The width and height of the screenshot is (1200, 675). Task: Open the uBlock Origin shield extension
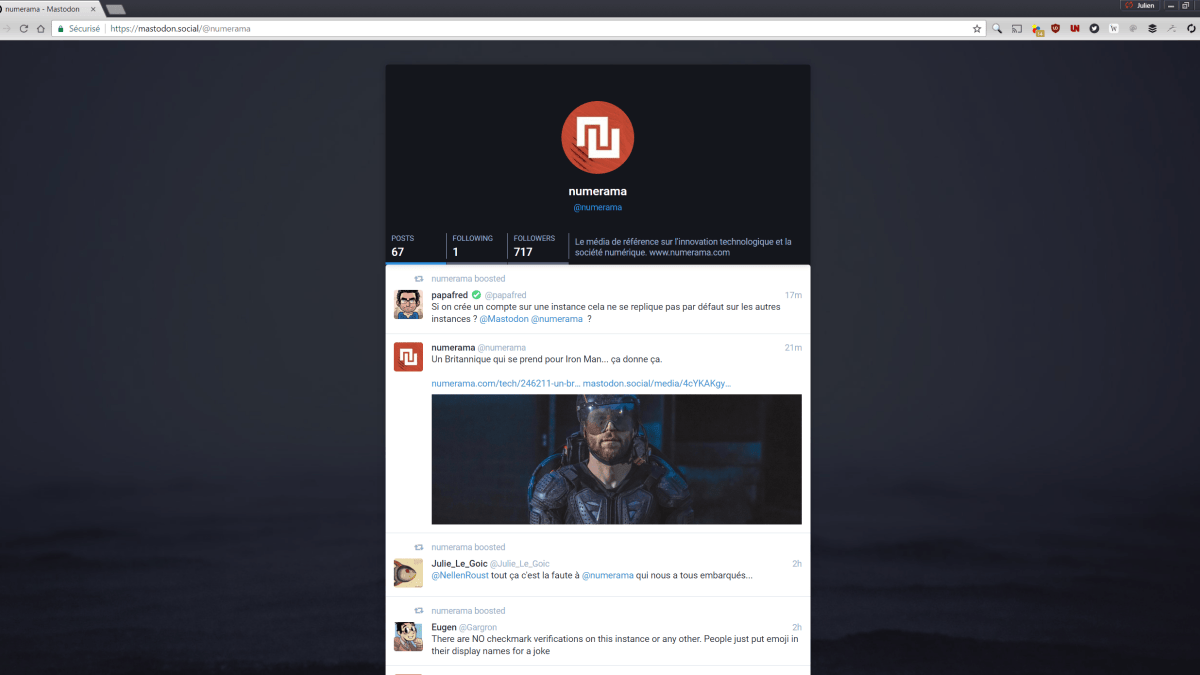click(1055, 29)
